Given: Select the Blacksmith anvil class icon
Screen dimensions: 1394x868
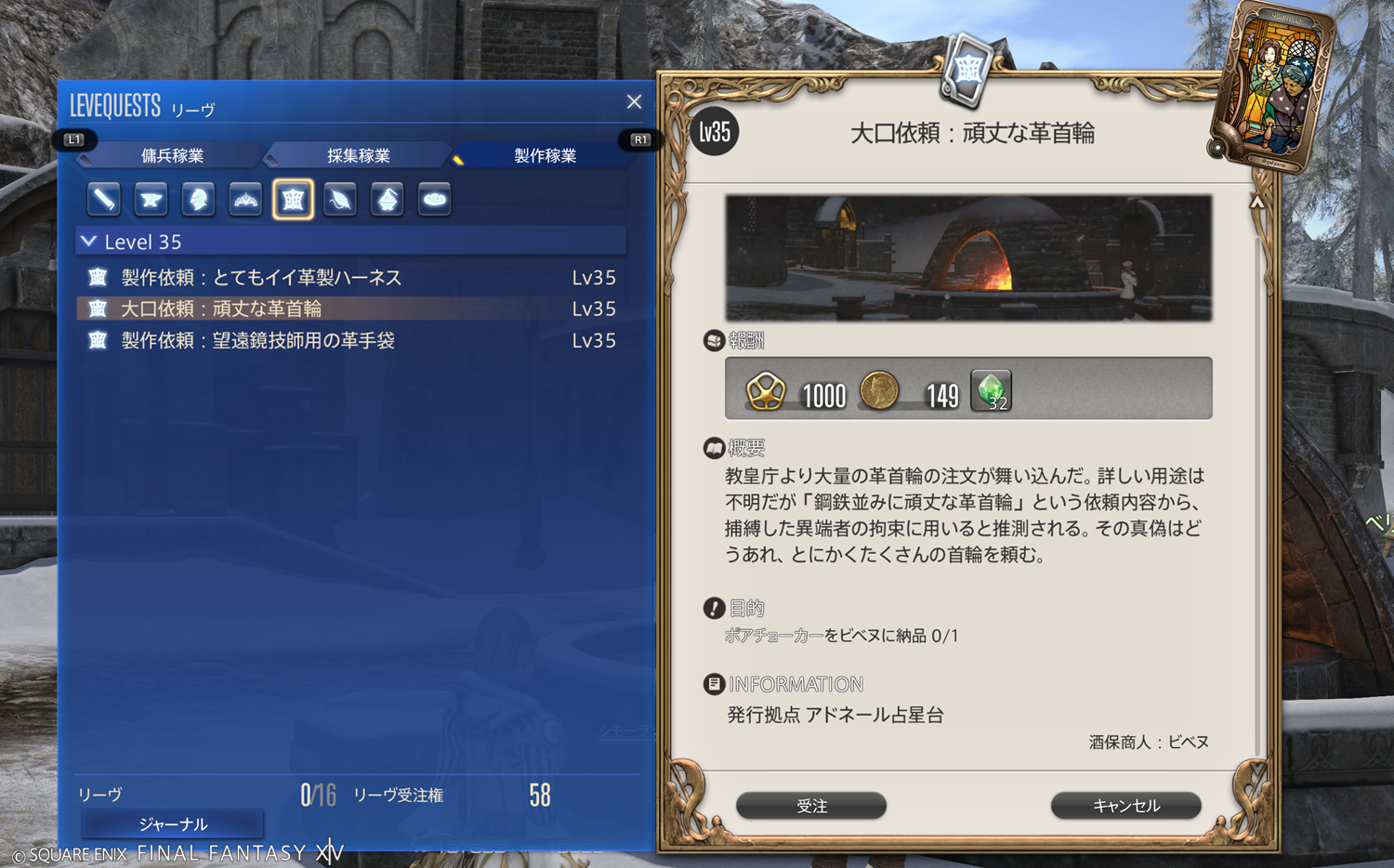Looking at the screenshot, I should (151, 199).
